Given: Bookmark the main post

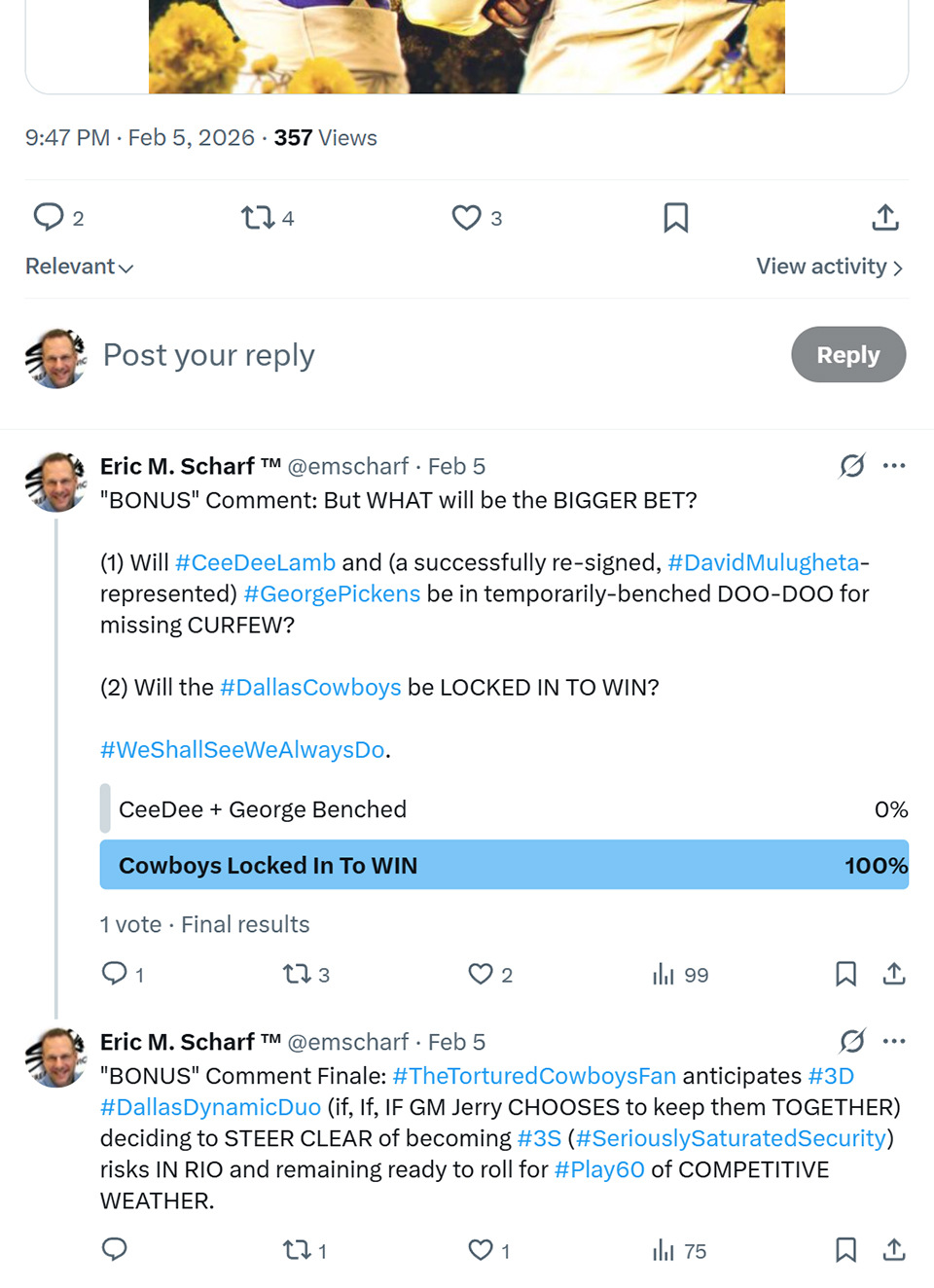Looking at the screenshot, I should pos(675,217).
